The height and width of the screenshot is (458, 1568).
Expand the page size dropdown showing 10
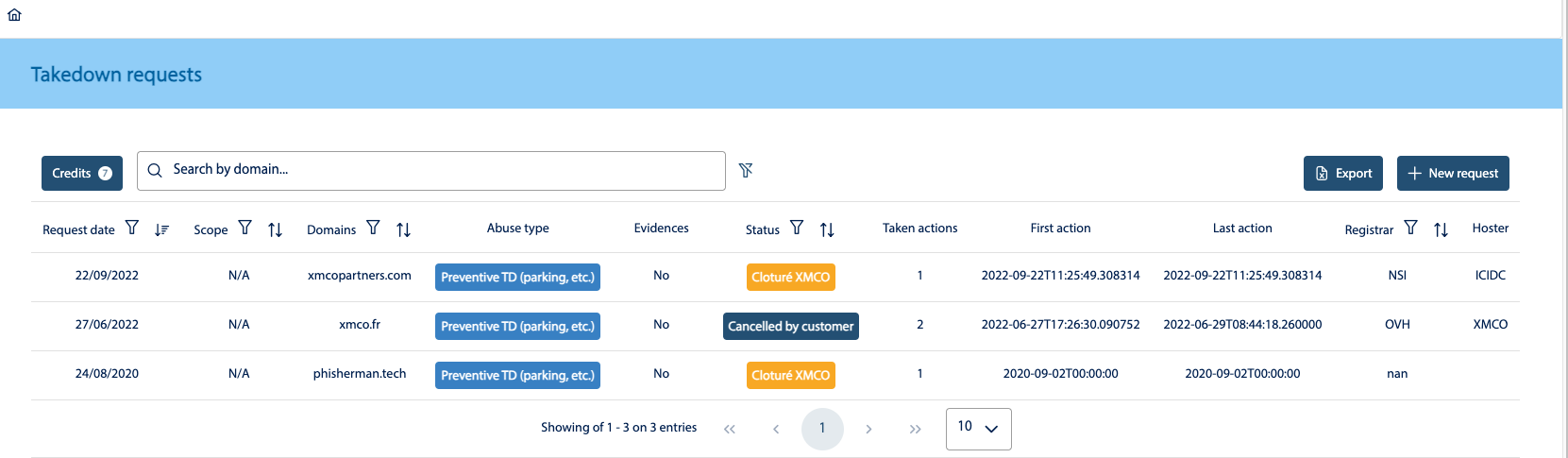(978, 429)
